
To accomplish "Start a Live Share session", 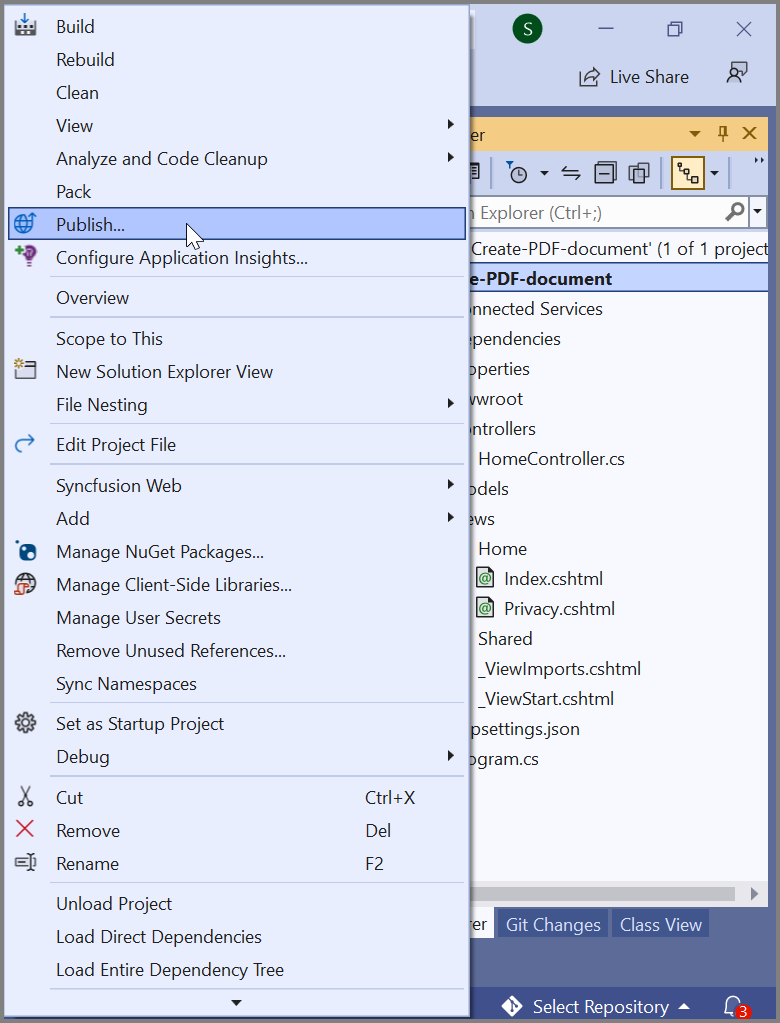I will 634,76.
